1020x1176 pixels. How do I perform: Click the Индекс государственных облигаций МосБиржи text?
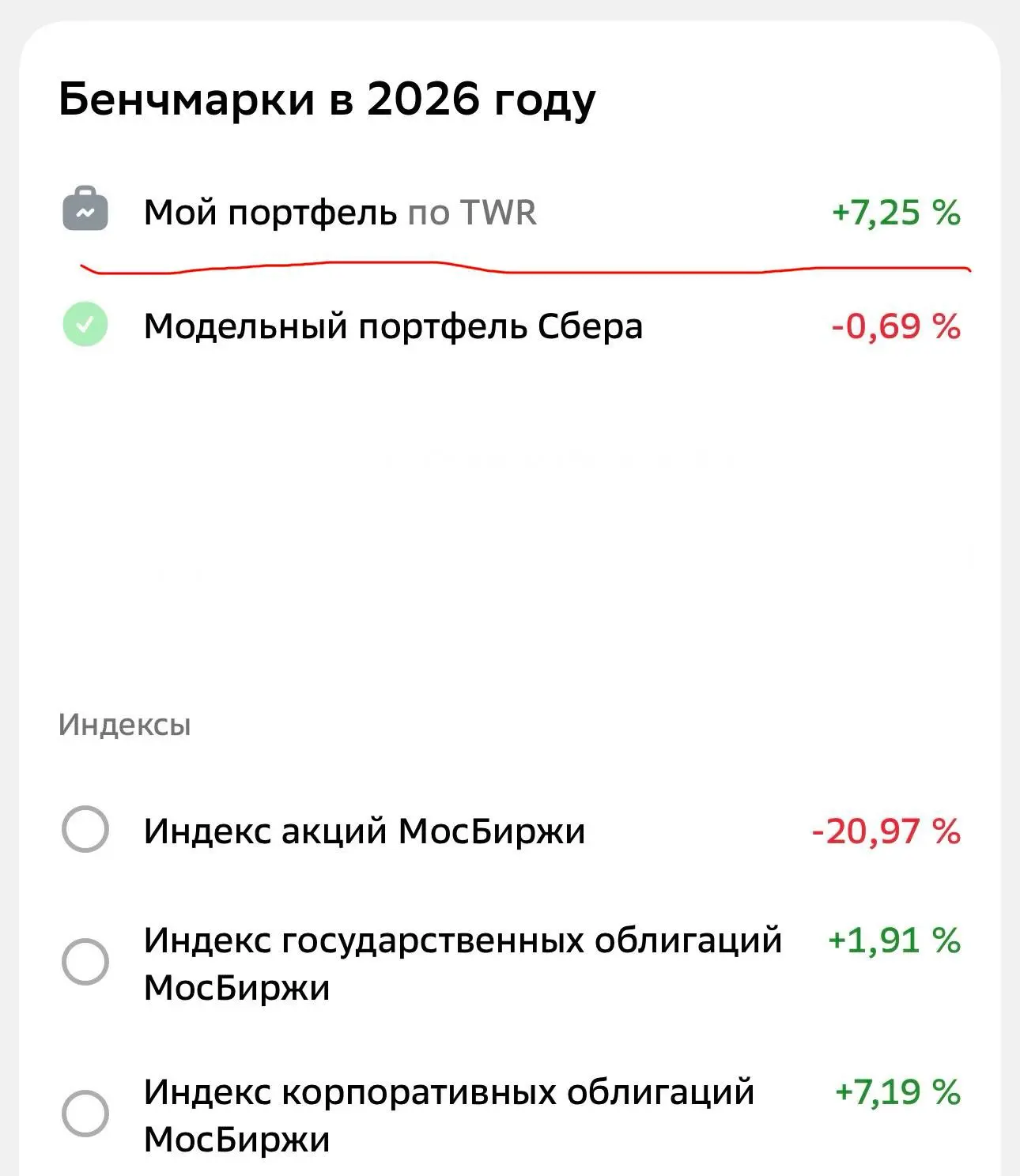463,963
